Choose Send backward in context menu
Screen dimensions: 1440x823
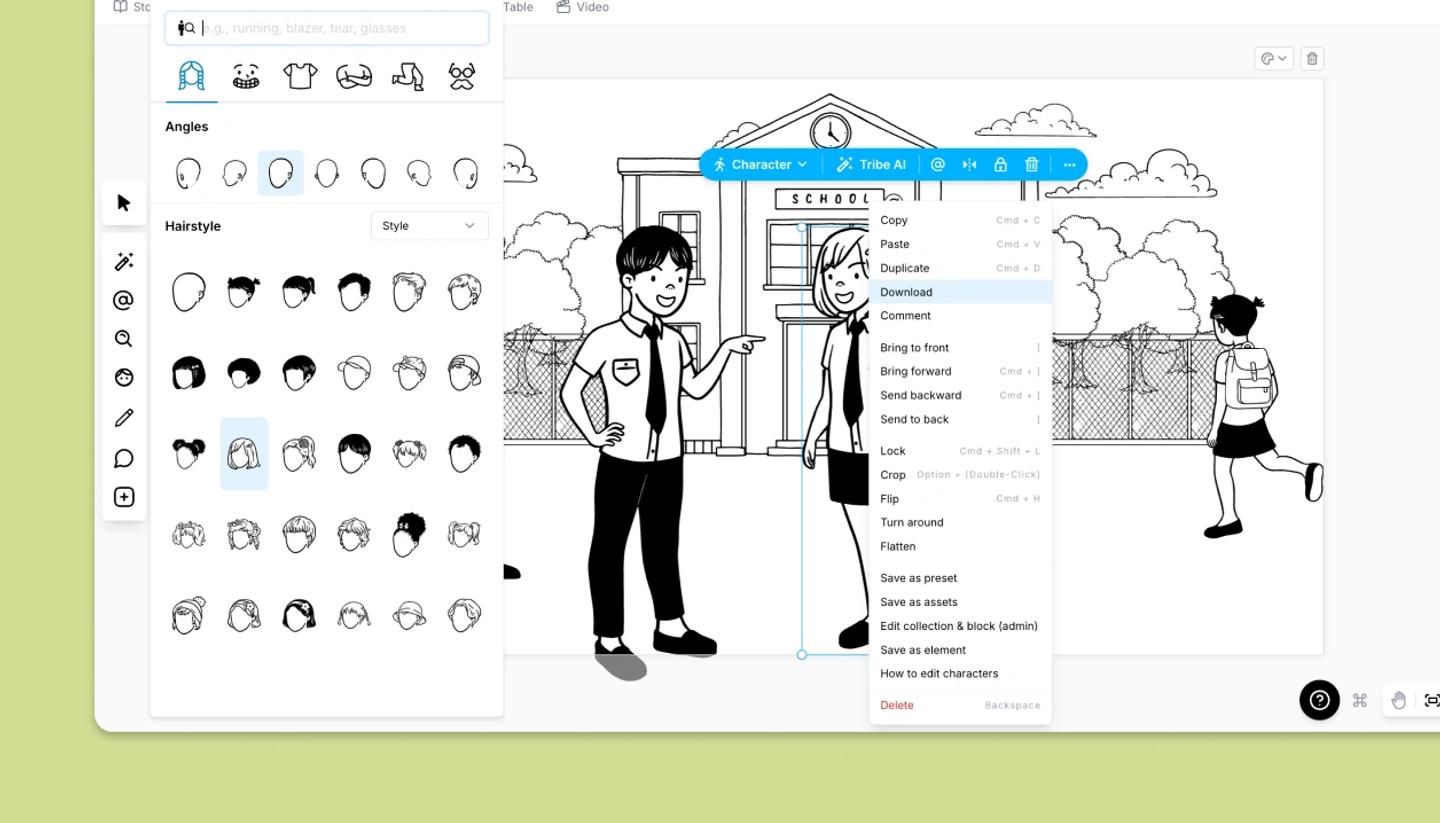[960, 395]
